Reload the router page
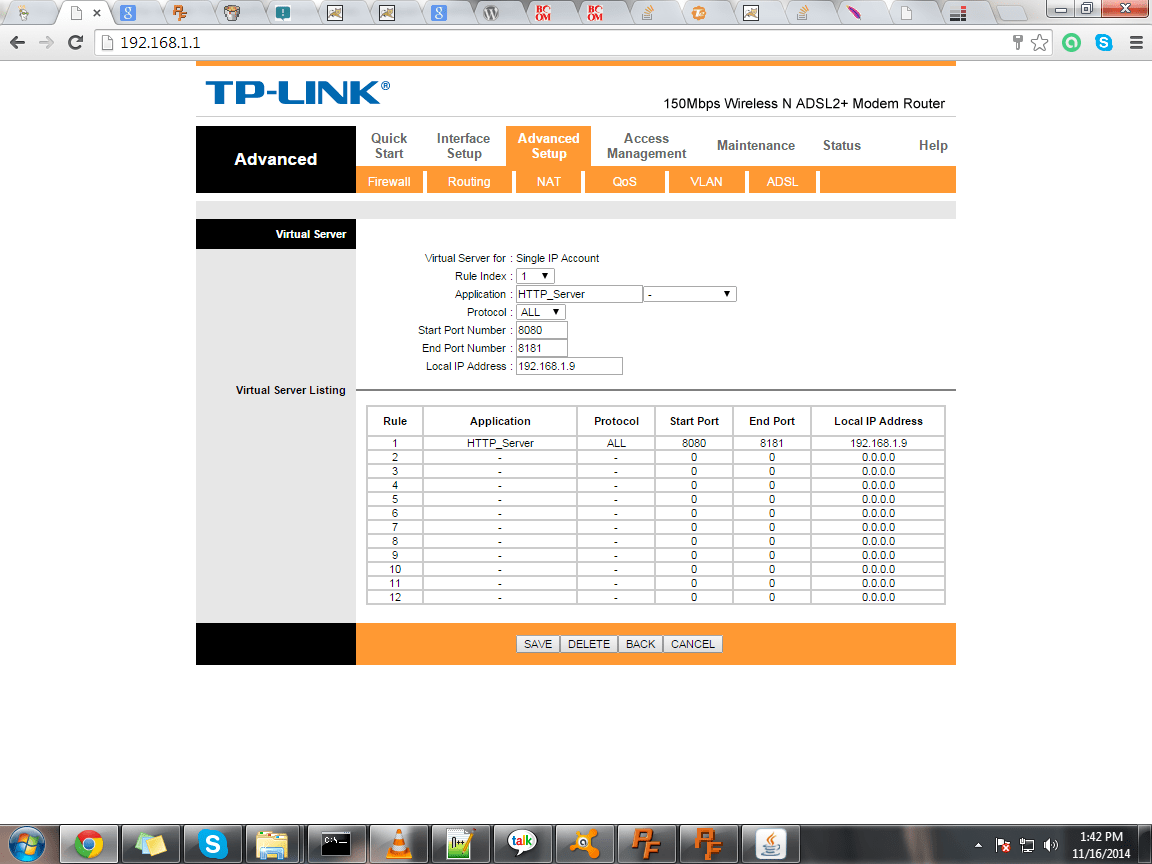The image size is (1152, 864). point(75,43)
